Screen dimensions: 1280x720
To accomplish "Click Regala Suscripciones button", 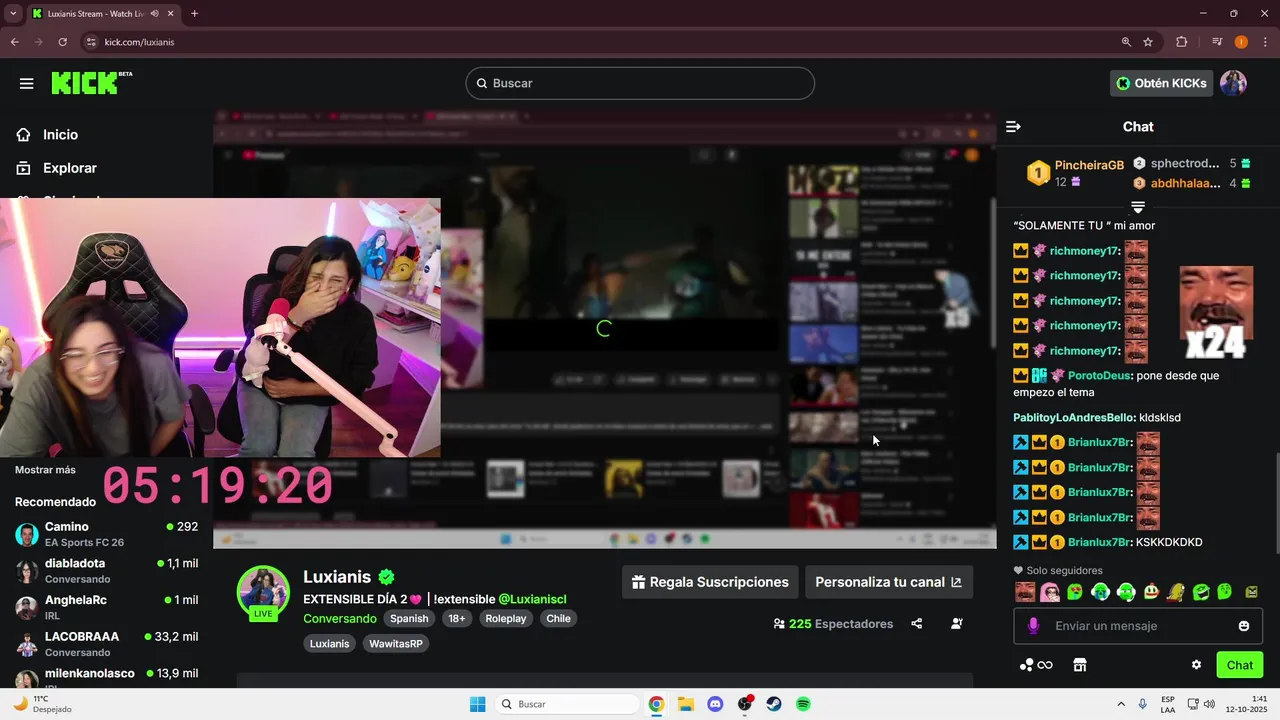I will (710, 582).
